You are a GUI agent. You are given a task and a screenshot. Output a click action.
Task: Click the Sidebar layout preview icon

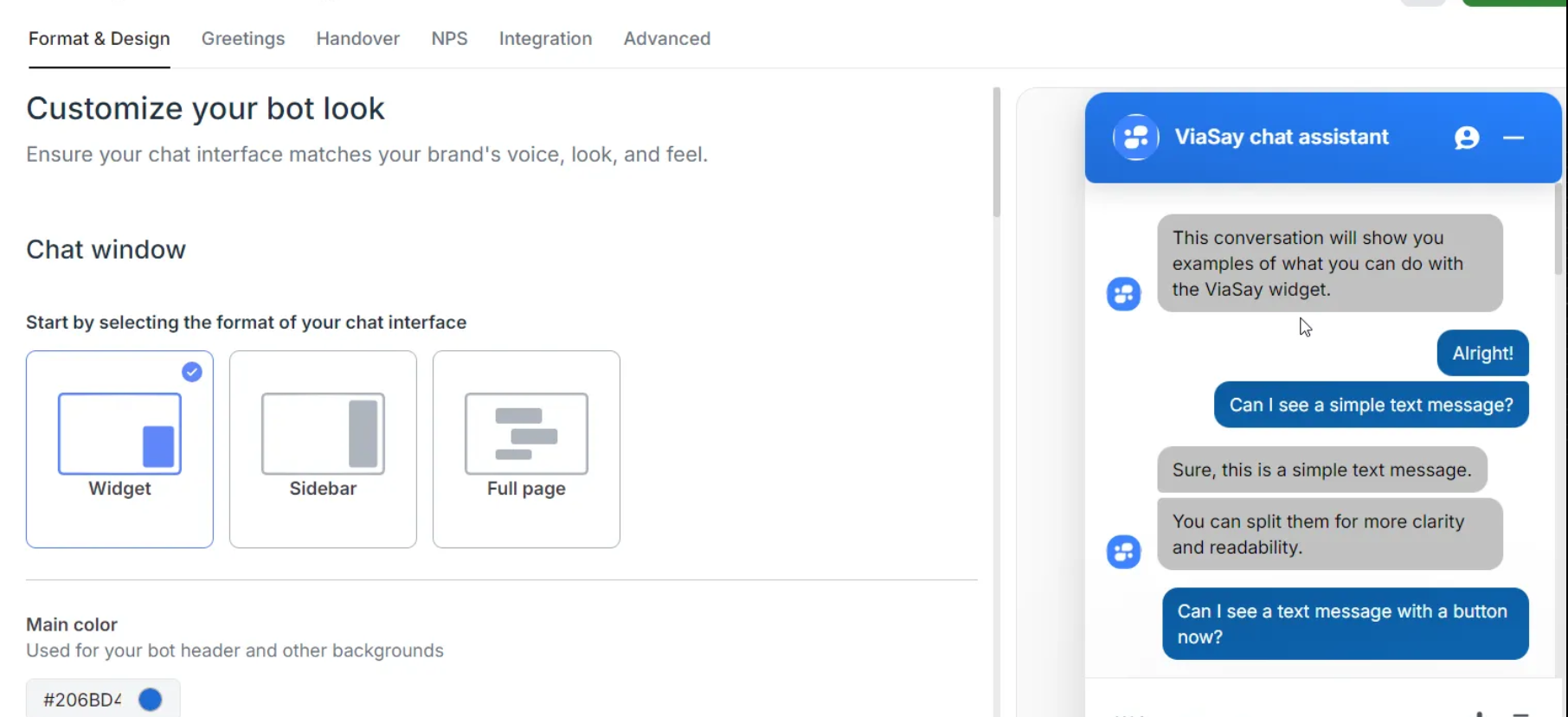pos(323,433)
